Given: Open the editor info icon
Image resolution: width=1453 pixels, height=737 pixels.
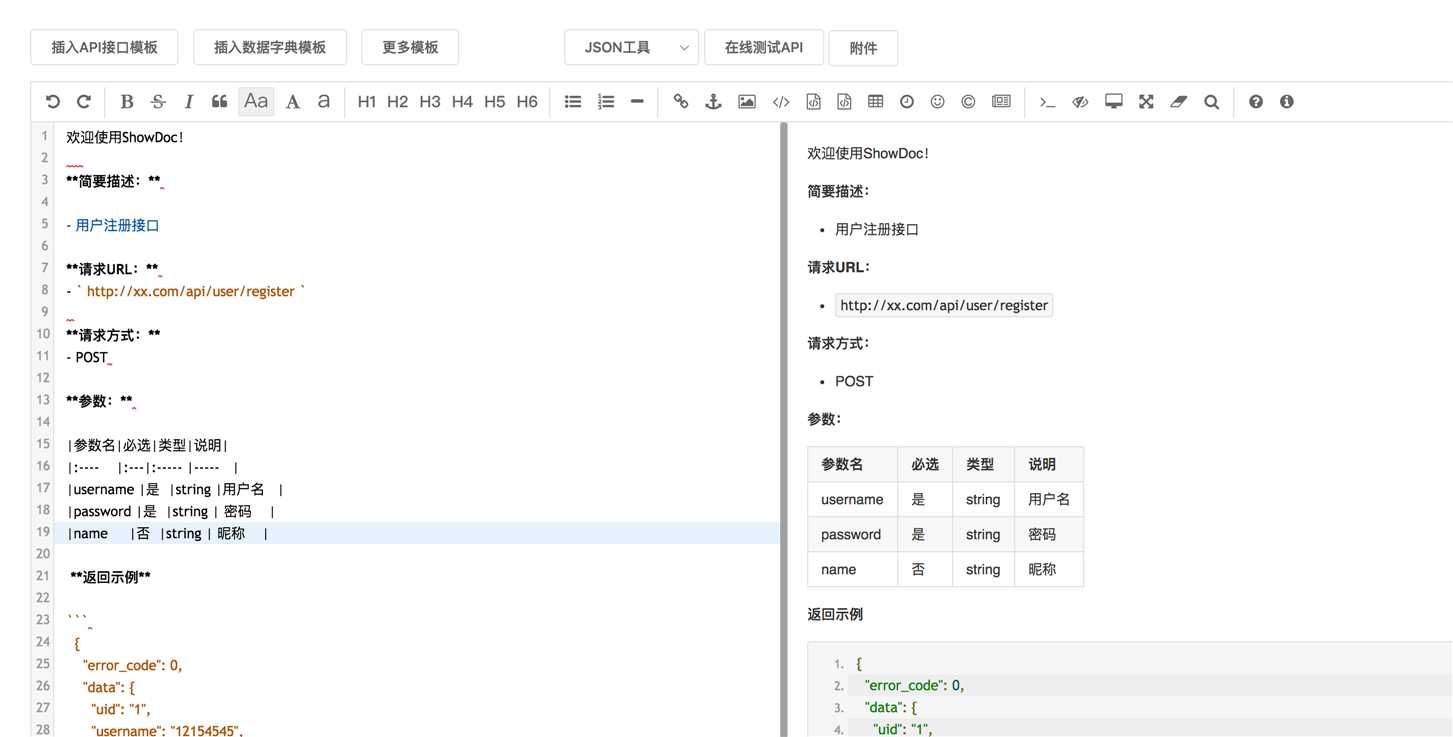Looking at the screenshot, I should pos(1287,101).
